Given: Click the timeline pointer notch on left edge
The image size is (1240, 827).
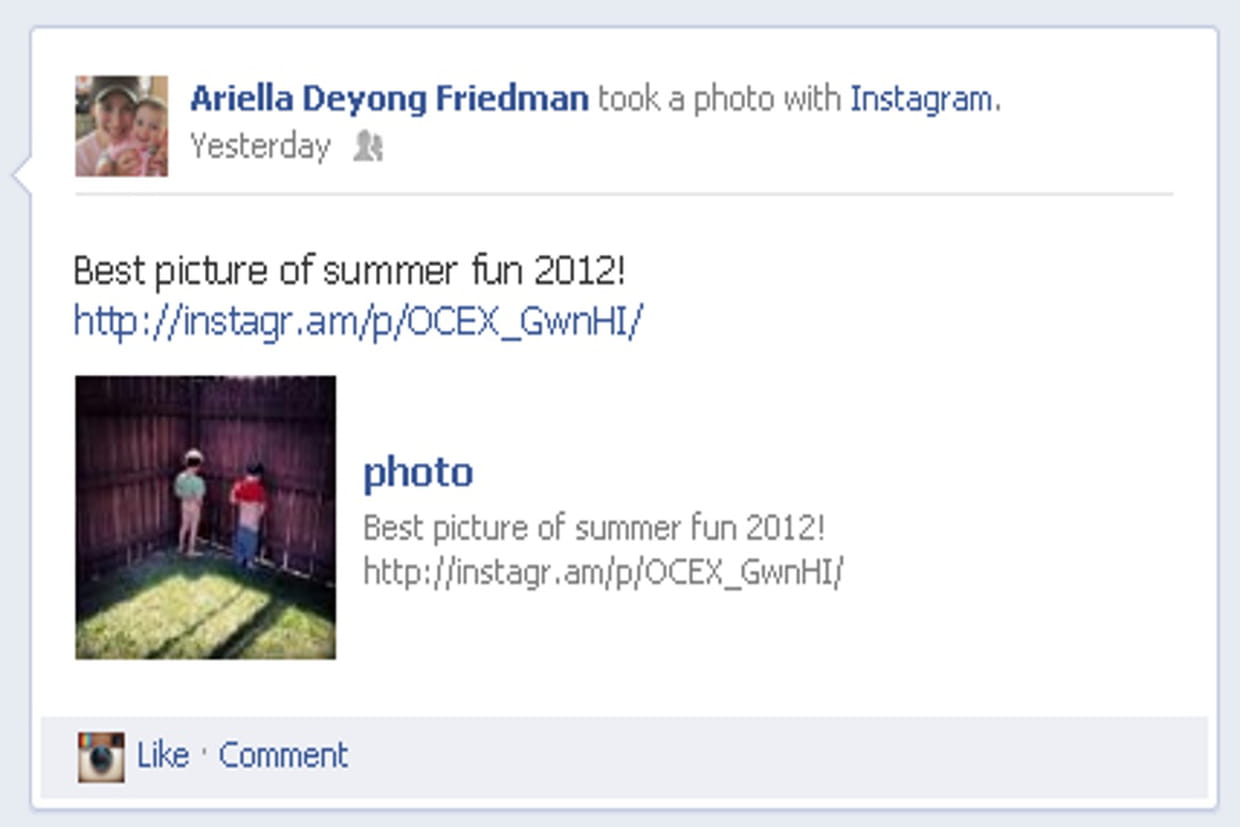Looking at the screenshot, I should [x=22, y=177].
